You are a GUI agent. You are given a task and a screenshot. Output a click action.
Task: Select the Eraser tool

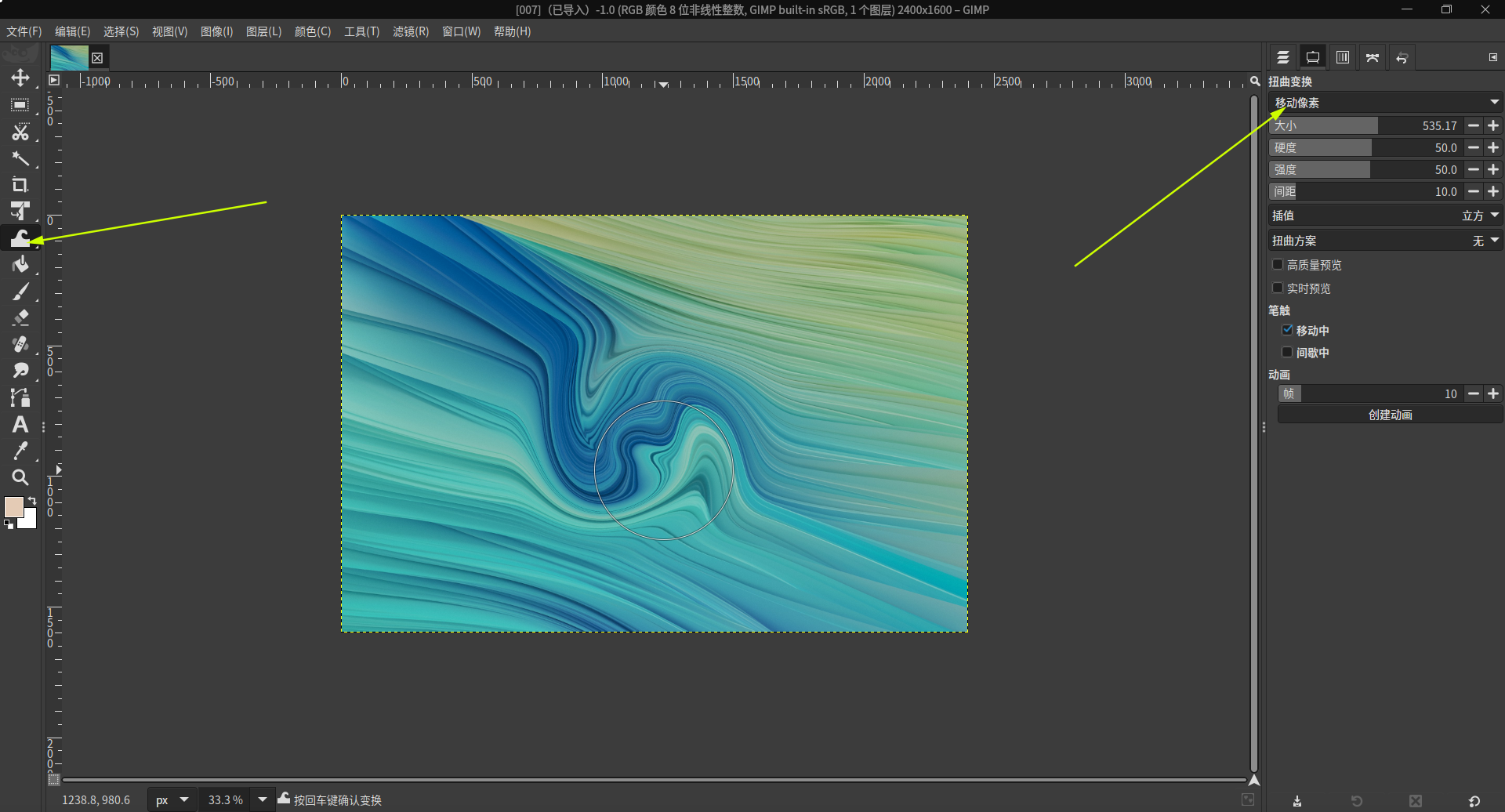(20, 317)
